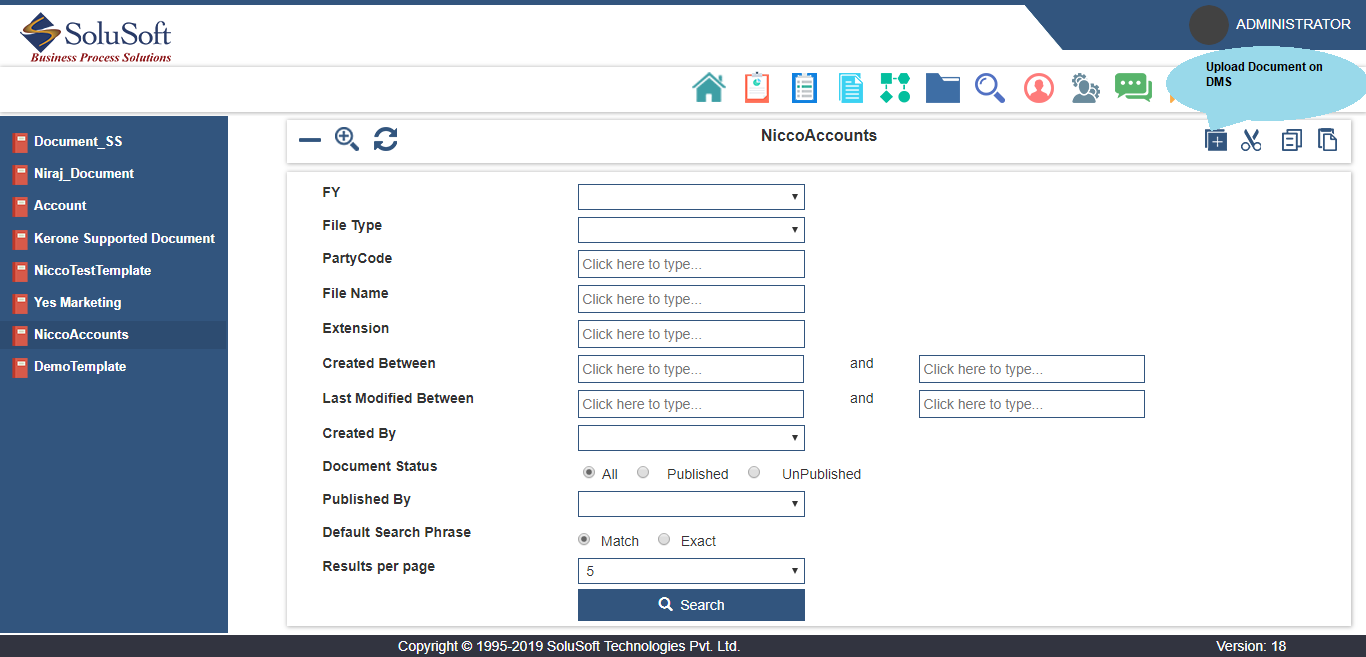Click the paste clipboard icon
1366x657 pixels.
click(x=1327, y=140)
